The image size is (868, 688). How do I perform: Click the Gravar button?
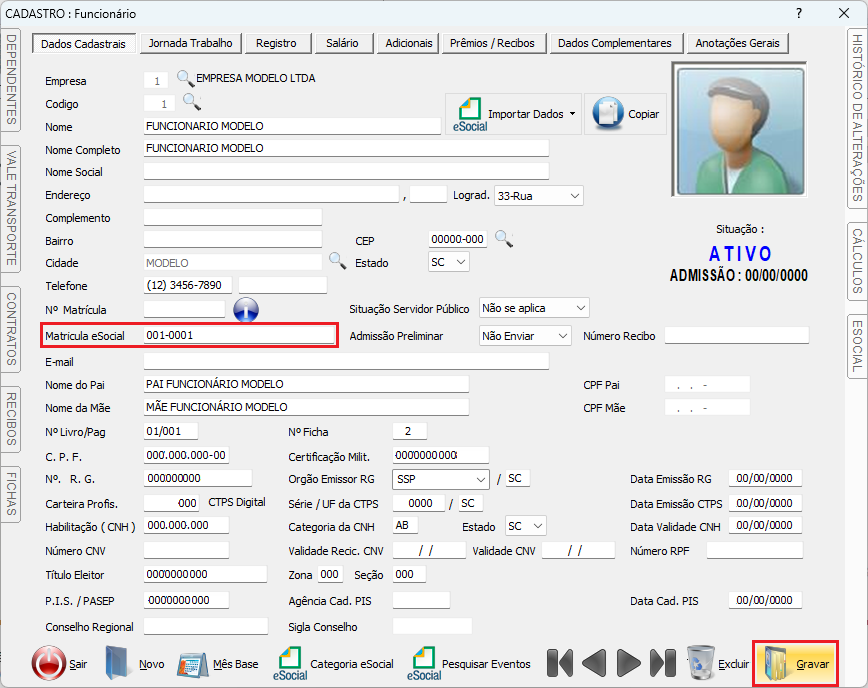tap(795, 663)
